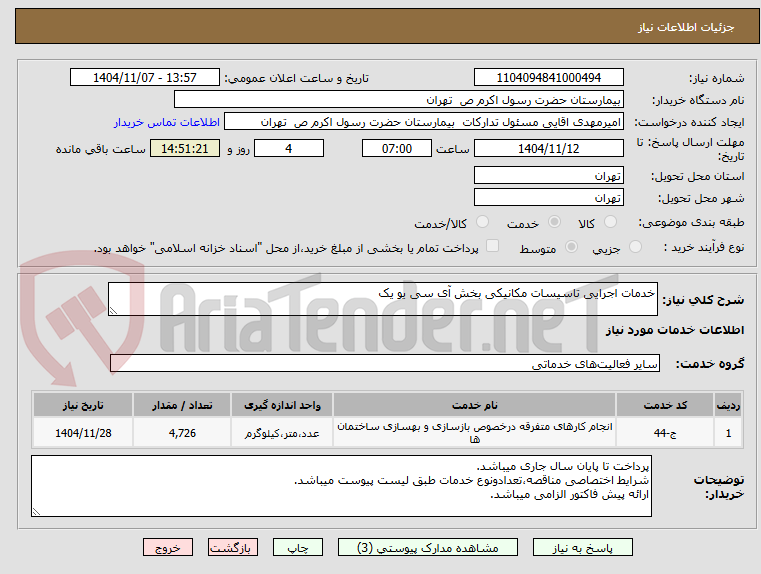Click the استان محل تحویل field
Screen dimensions: 761x574
pyautogui.click(x=548, y=175)
